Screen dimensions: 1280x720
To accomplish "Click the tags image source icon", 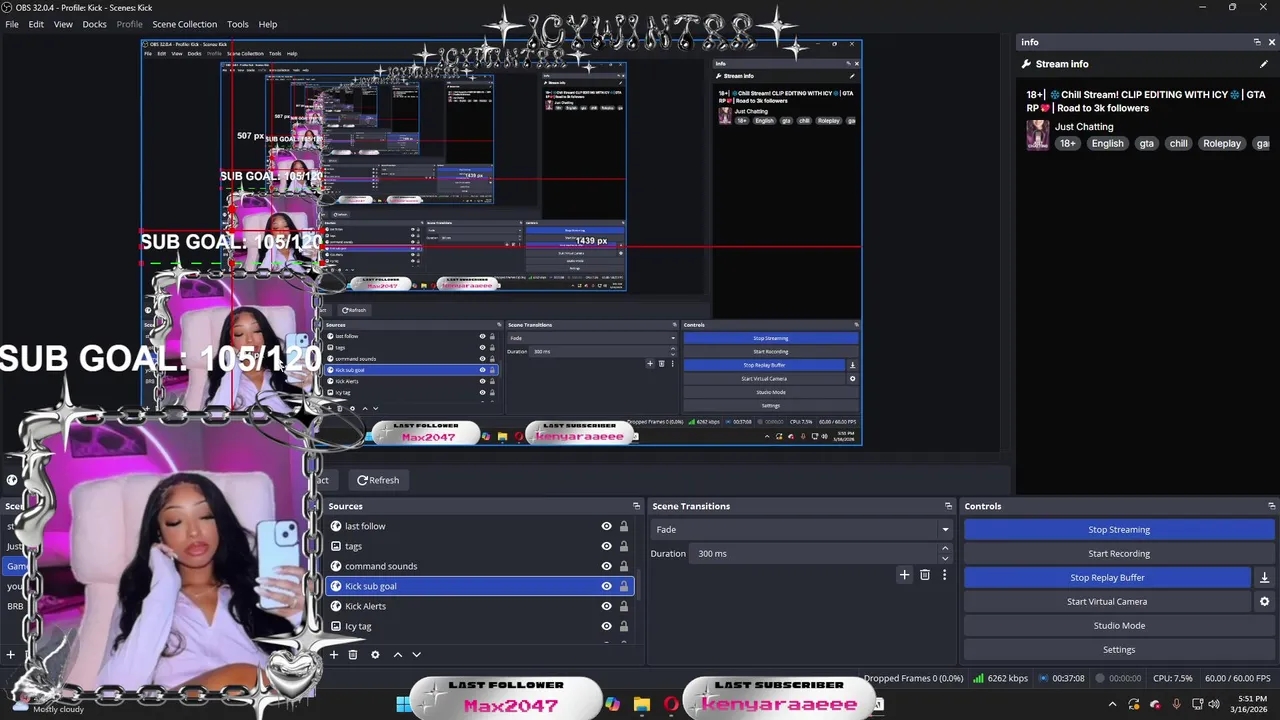I will [336, 546].
